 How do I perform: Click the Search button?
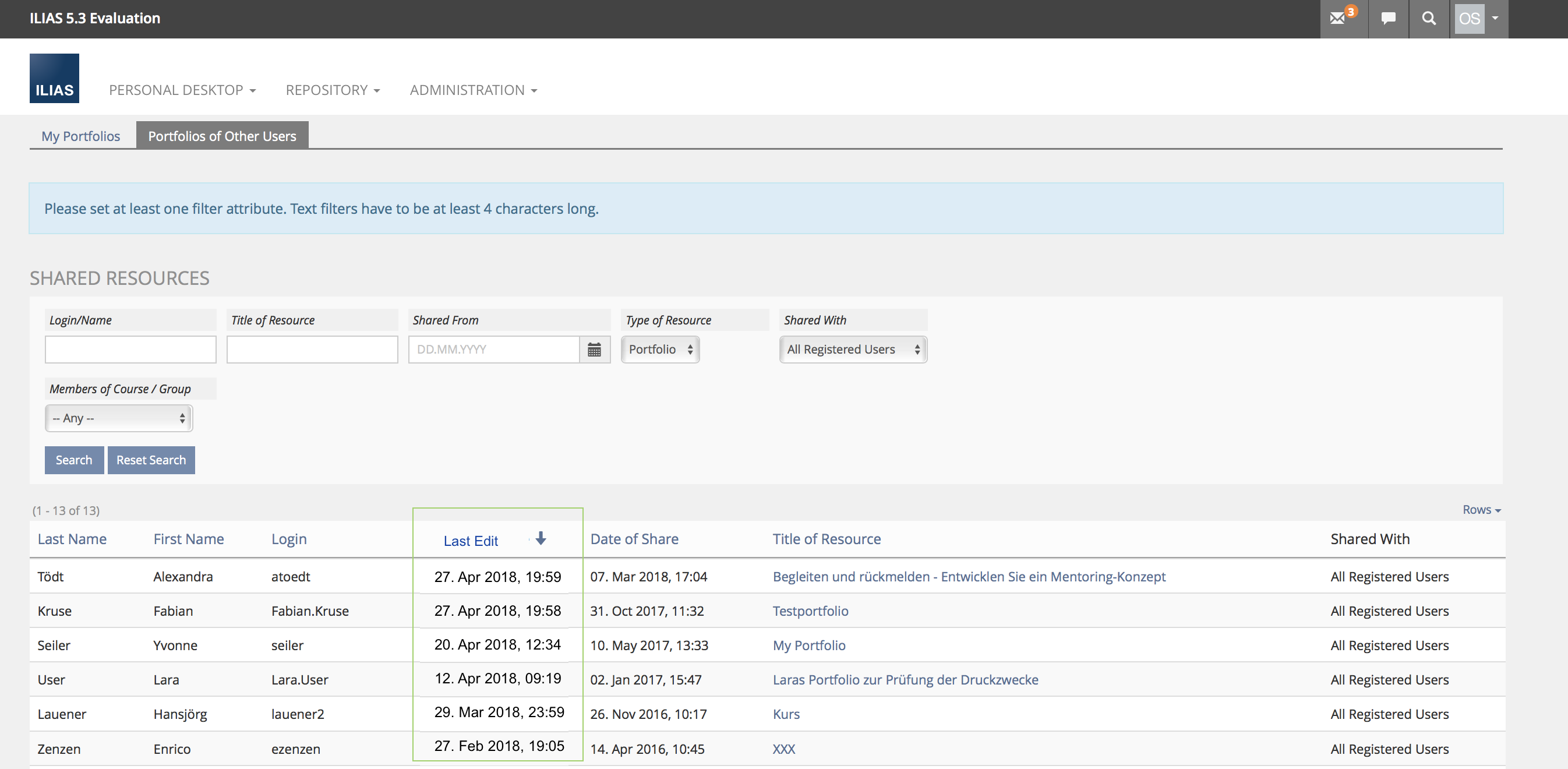point(73,460)
